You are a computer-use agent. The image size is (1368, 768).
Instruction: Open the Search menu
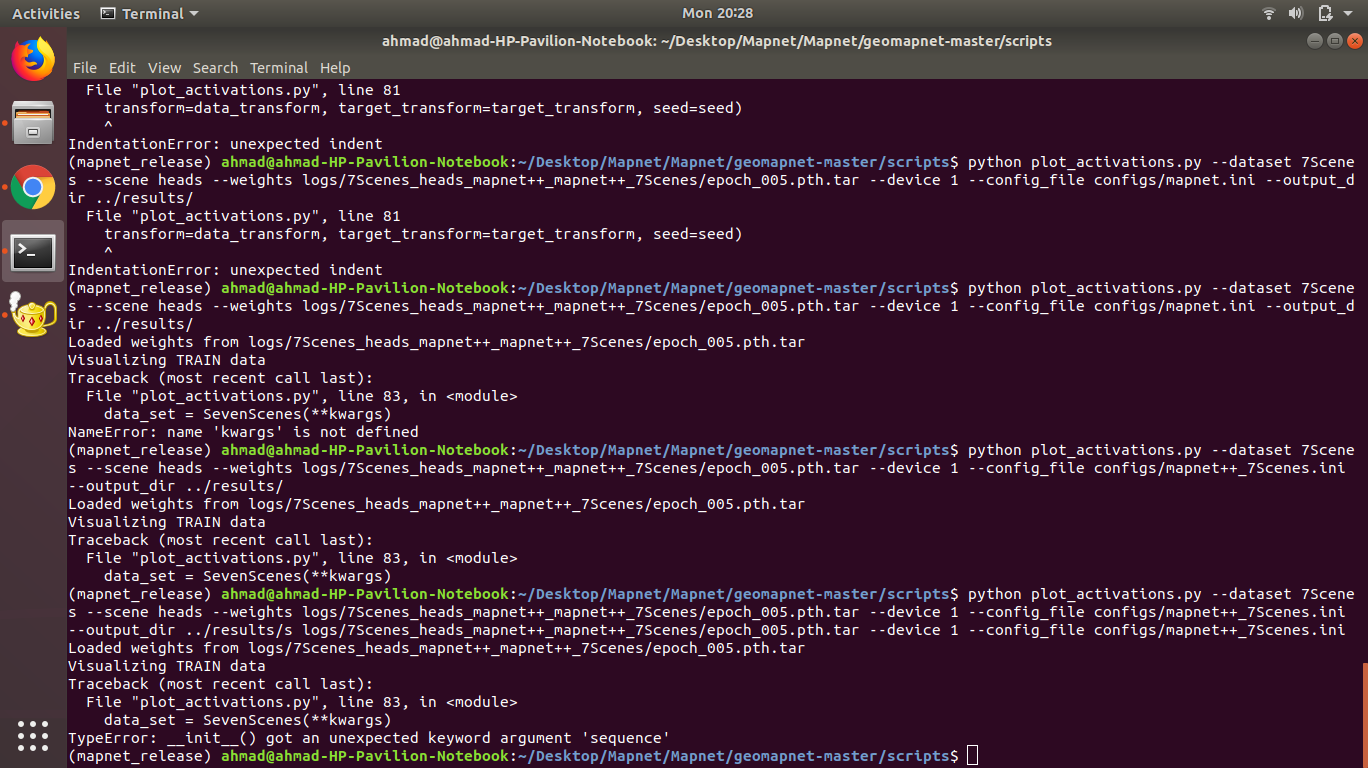215,68
